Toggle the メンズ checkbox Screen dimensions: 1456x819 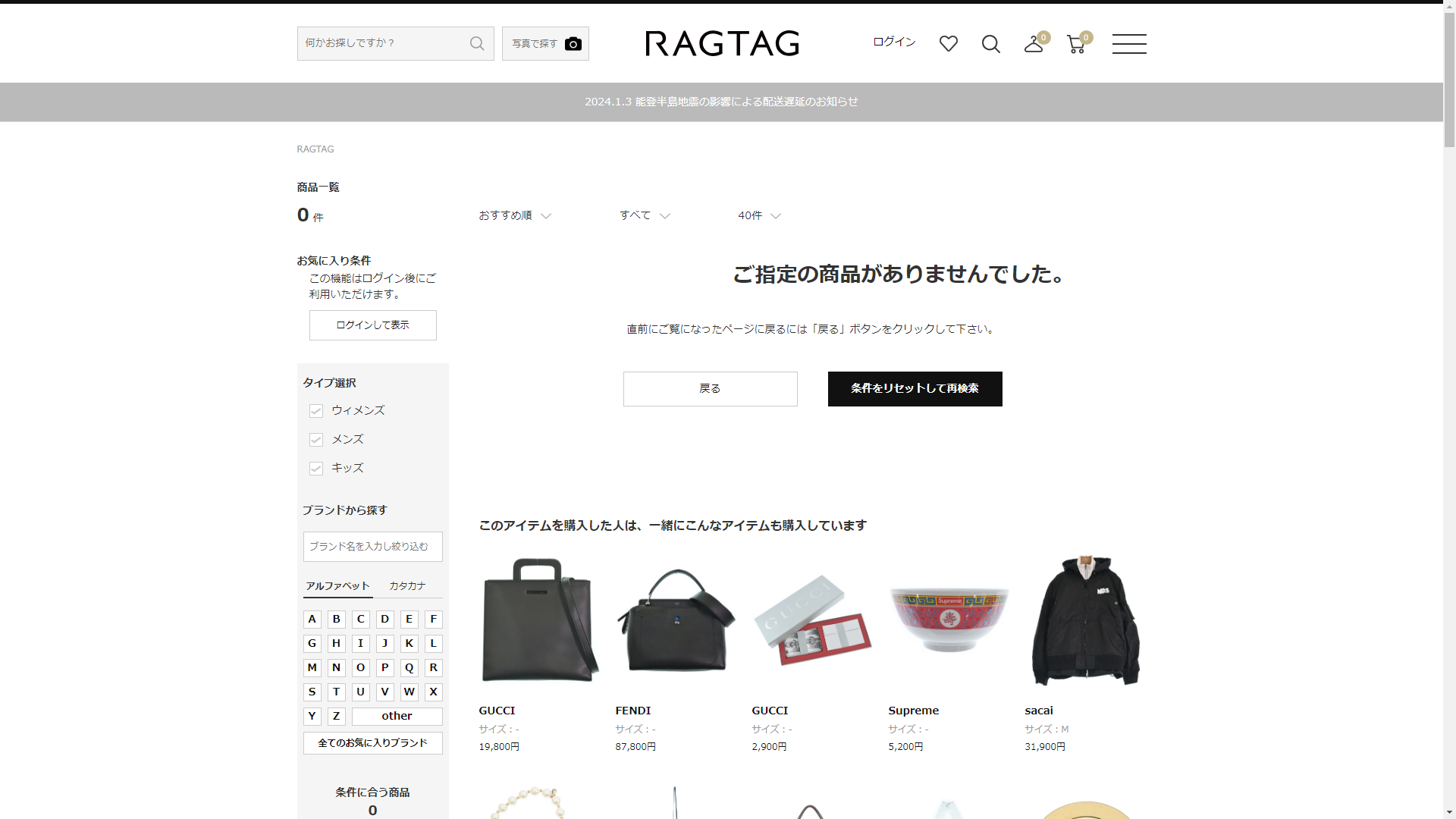click(x=316, y=440)
